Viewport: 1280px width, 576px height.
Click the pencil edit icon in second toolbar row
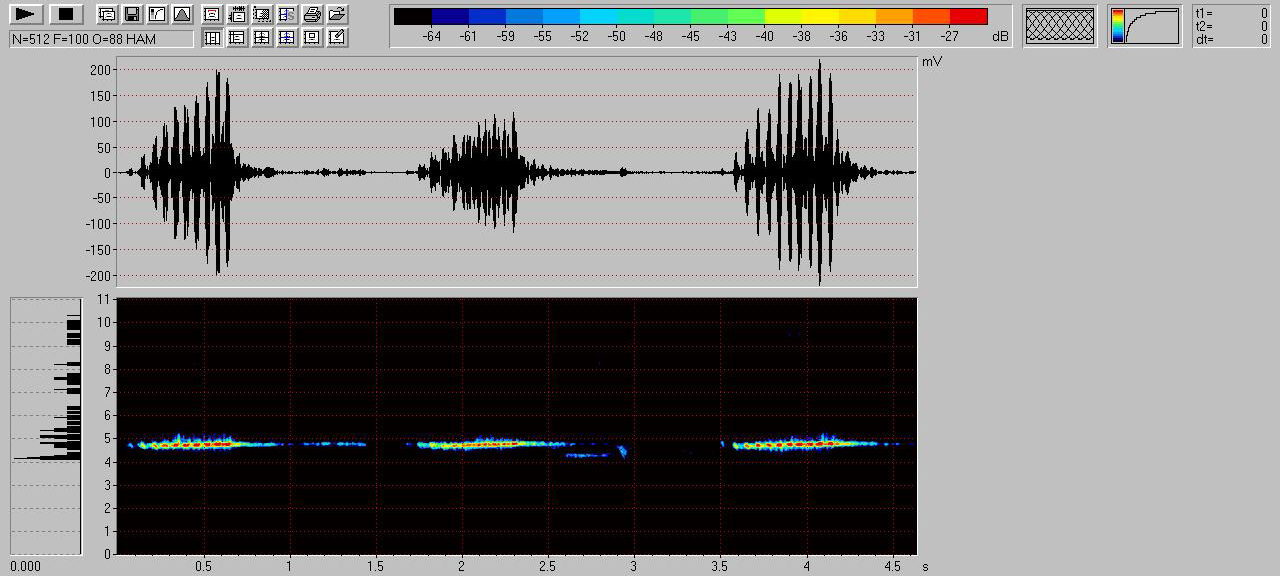pos(337,38)
